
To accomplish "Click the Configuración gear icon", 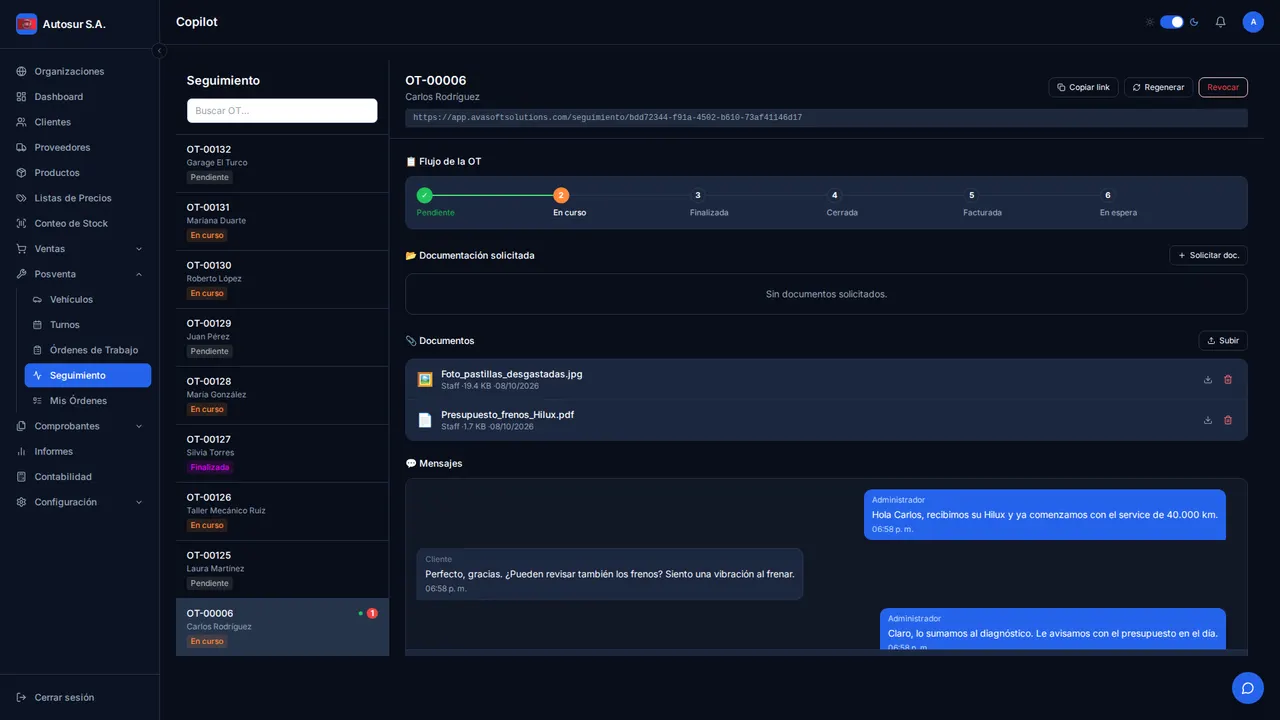I will [21, 502].
